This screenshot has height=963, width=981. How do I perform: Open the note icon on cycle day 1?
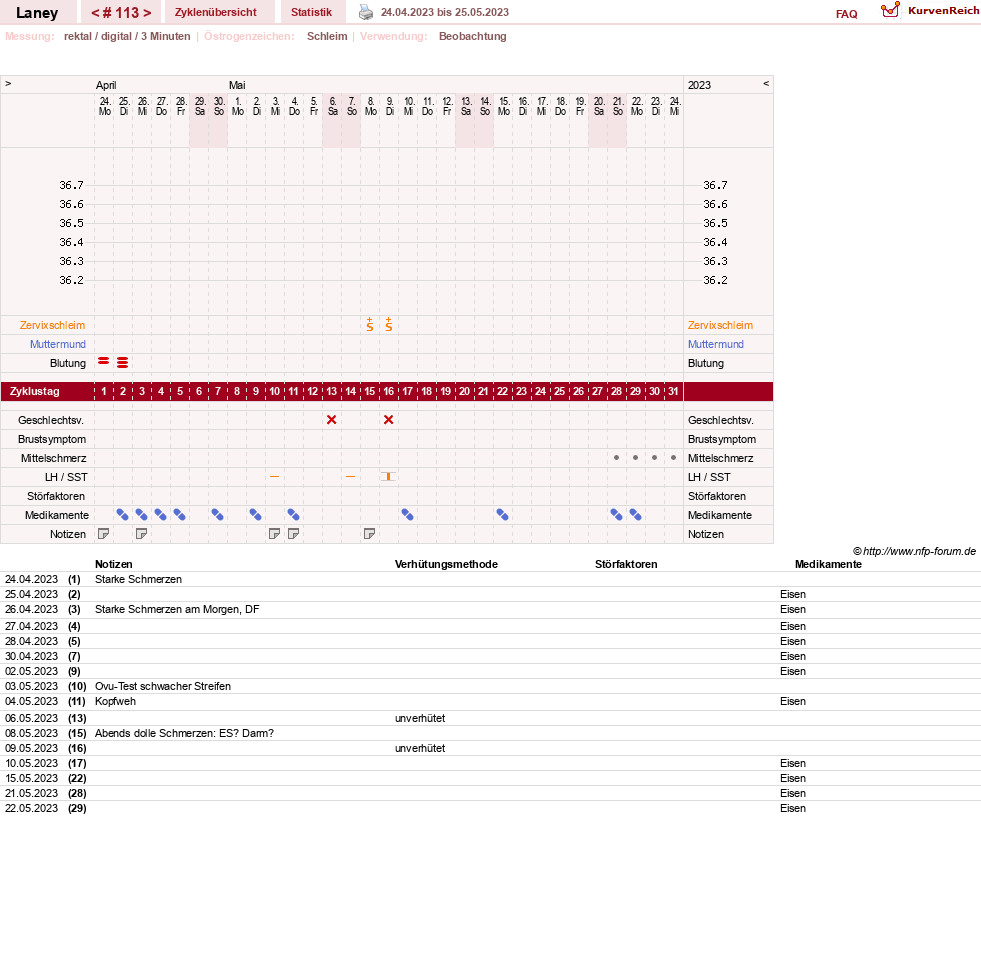point(104,534)
